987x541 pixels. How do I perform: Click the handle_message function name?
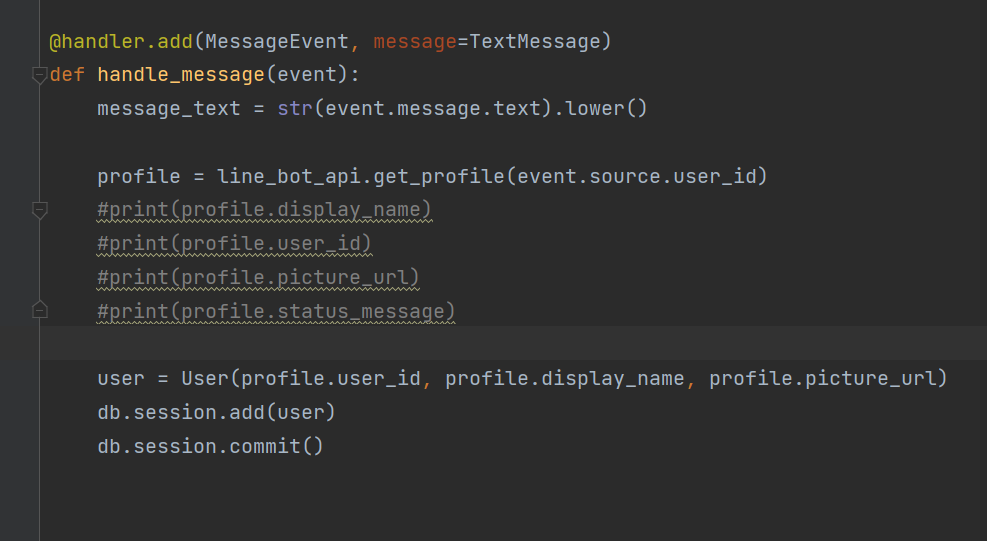pyautogui.click(x=181, y=75)
